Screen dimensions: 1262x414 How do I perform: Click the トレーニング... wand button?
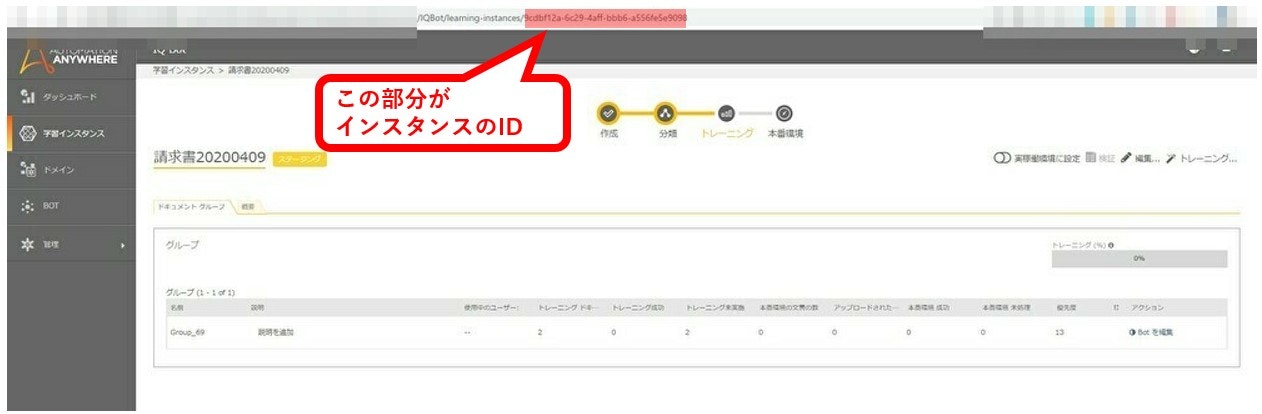[1201, 158]
